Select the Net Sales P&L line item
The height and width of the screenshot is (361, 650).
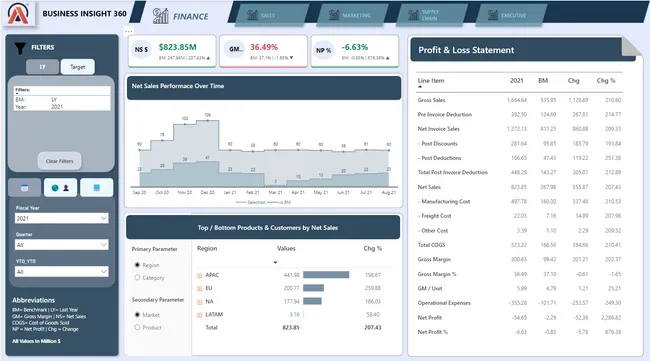point(429,187)
